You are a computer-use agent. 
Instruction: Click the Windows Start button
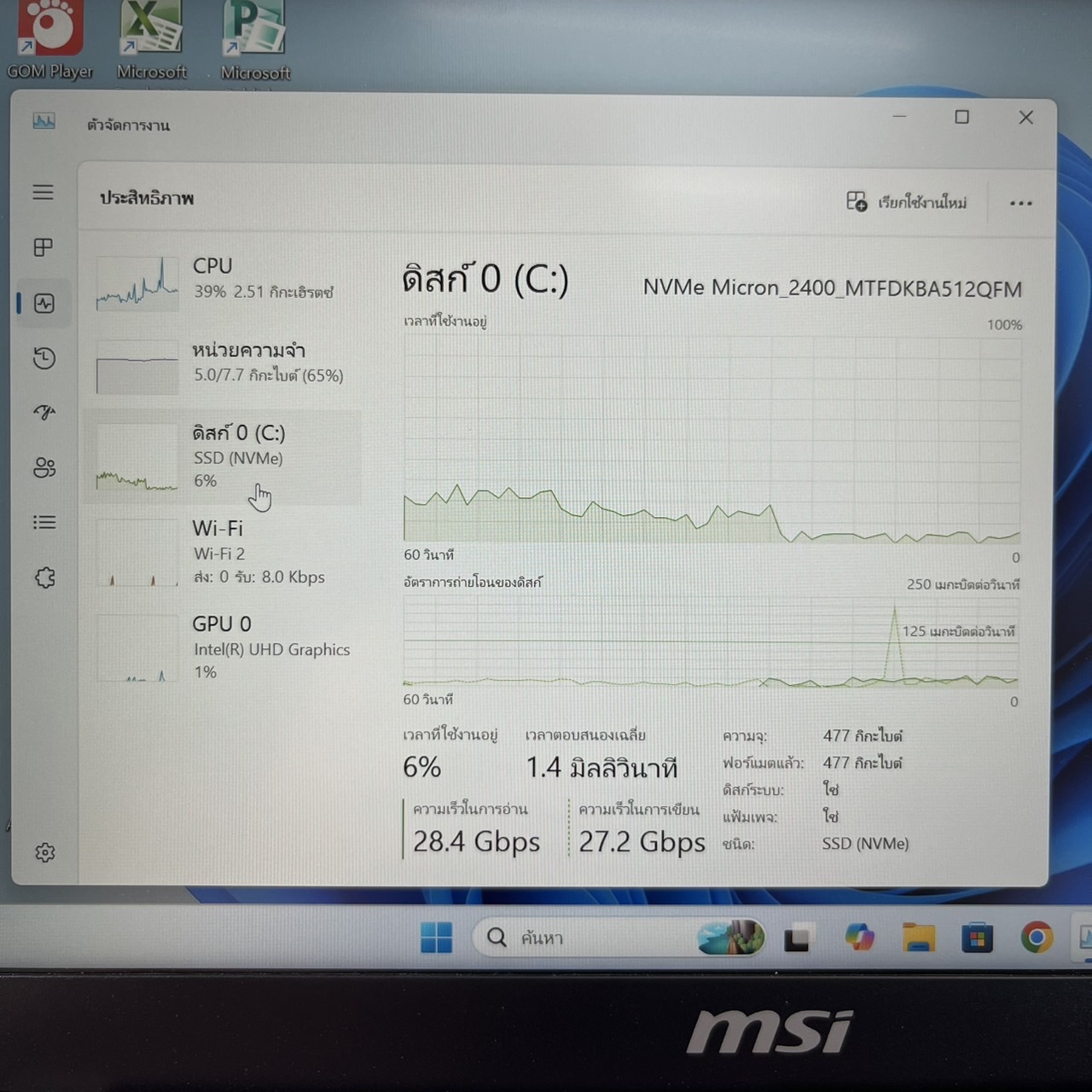click(437, 938)
